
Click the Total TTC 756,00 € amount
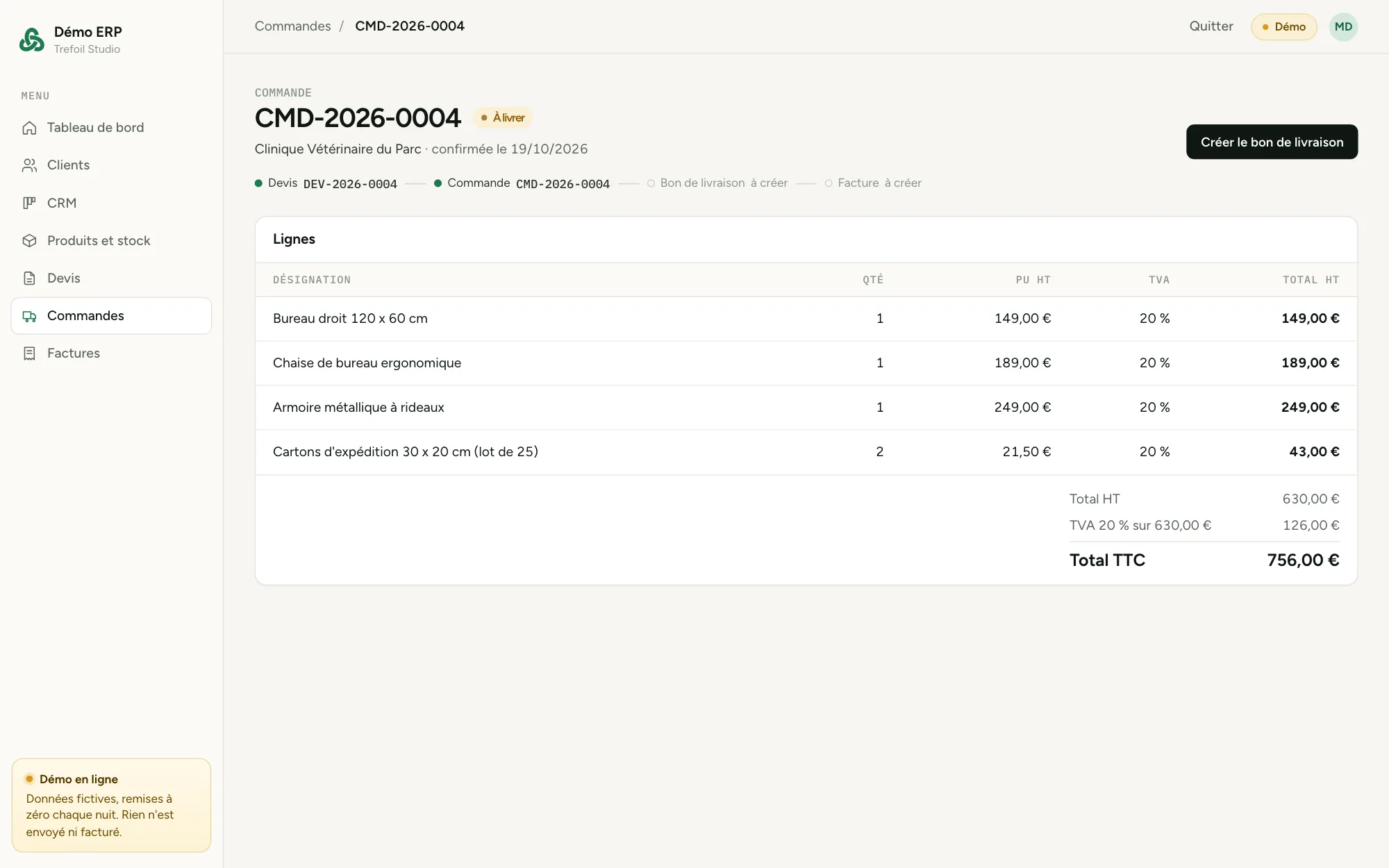pyautogui.click(x=1303, y=560)
